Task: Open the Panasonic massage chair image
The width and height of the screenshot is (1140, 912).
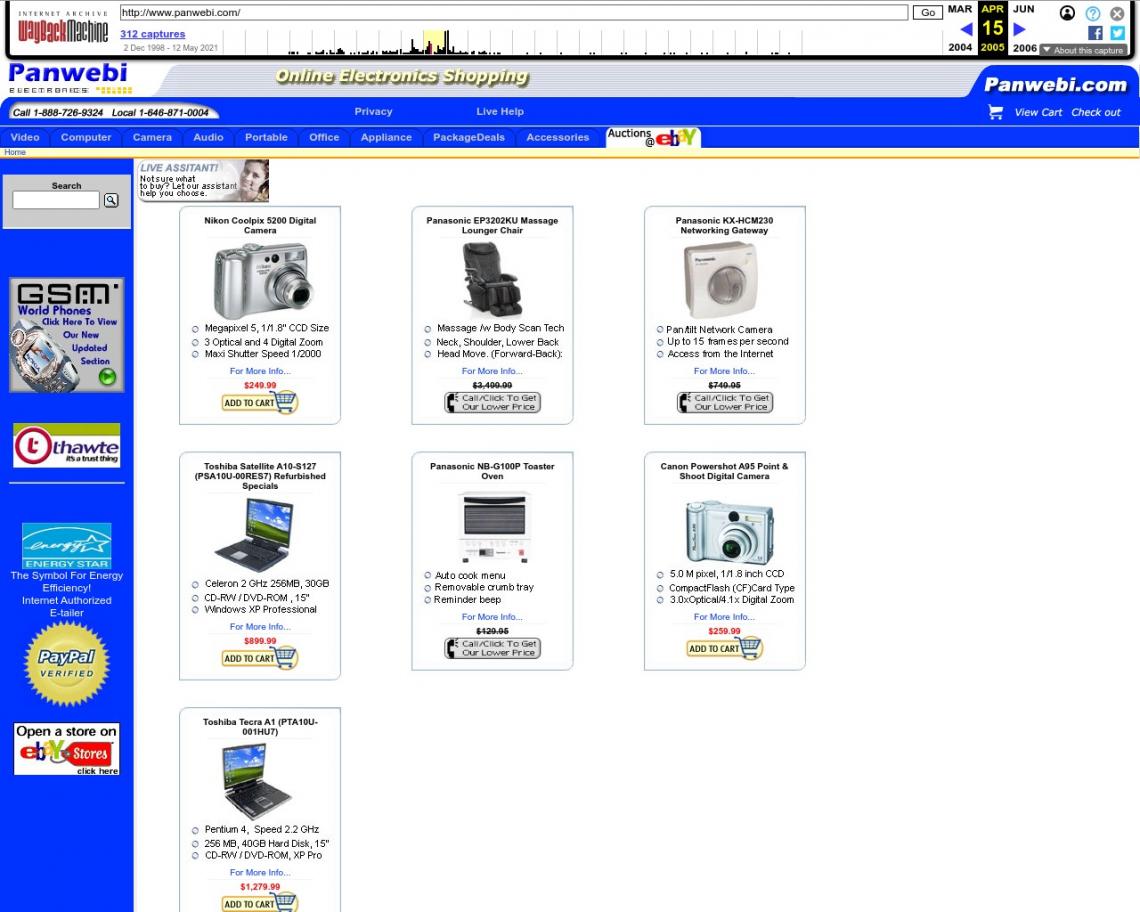Action: [492, 280]
